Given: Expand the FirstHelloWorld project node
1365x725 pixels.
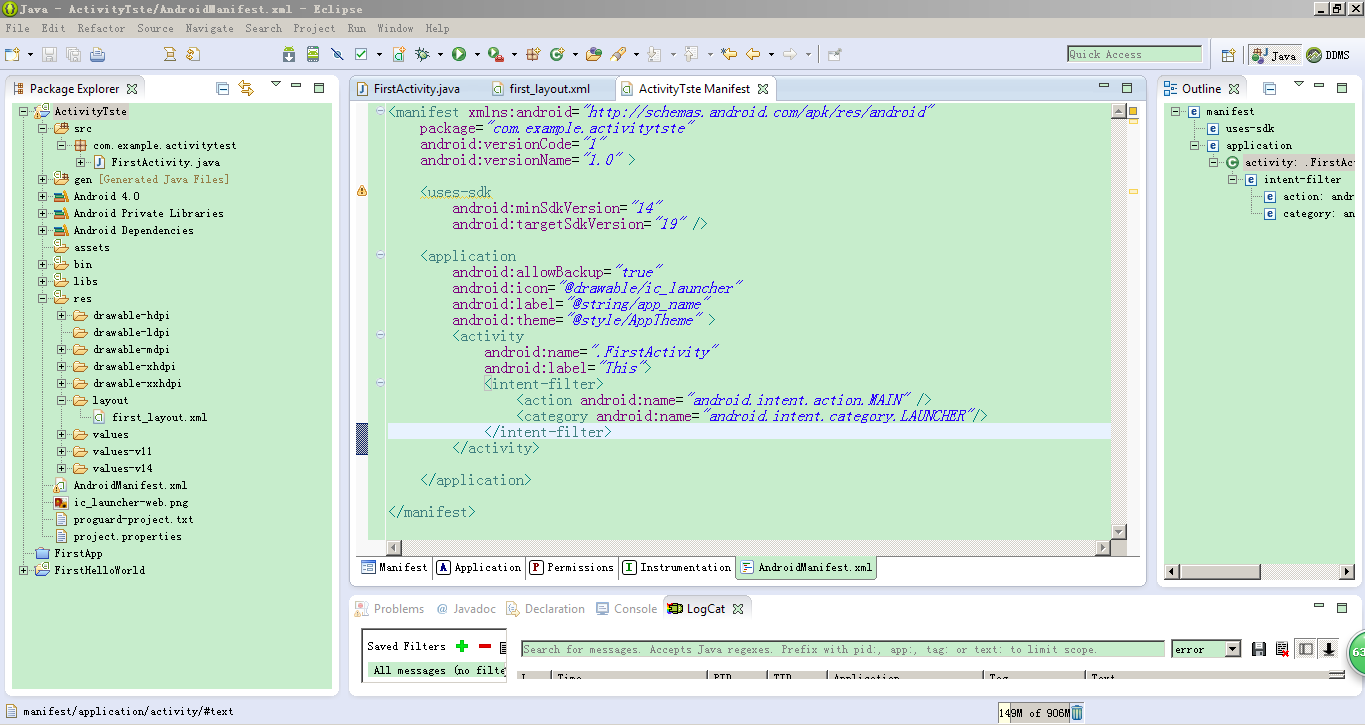Looking at the screenshot, I should click(x=23, y=570).
